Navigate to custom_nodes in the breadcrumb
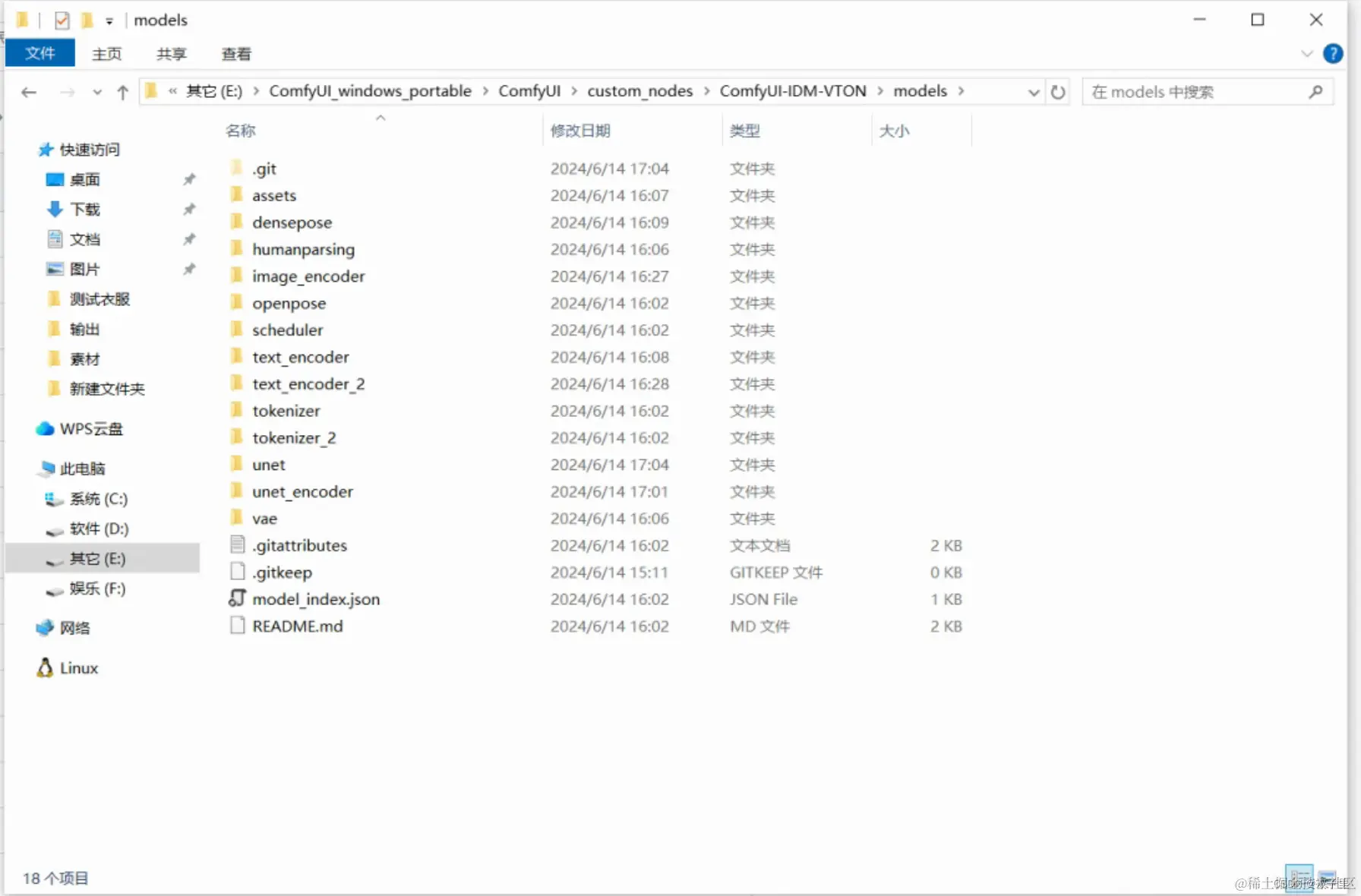The image size is (1361, 896). point(640,91)
